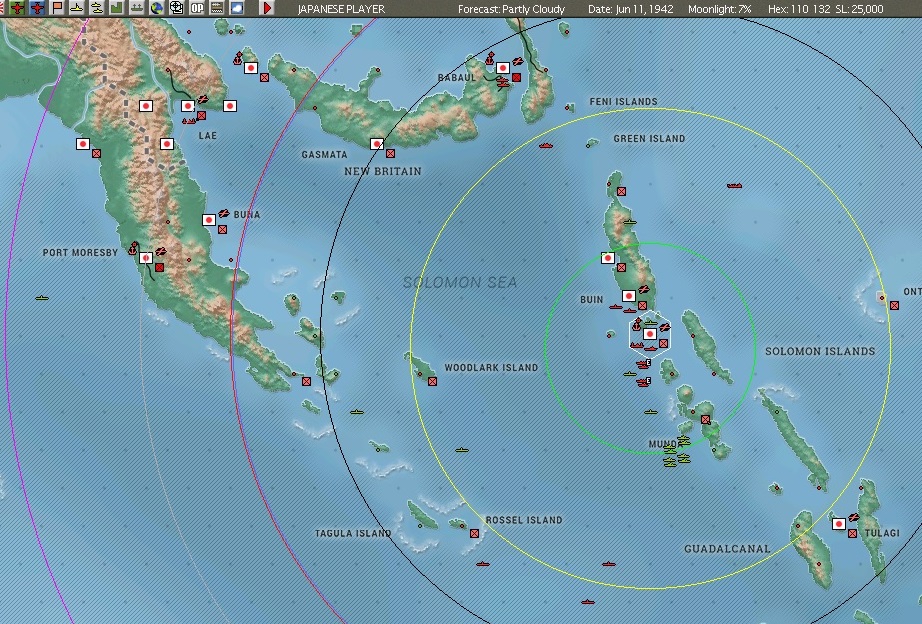Click the Hex: 110 132 coordinates text
The width and height of the screenshot is (922, 624).
point(799,9)
